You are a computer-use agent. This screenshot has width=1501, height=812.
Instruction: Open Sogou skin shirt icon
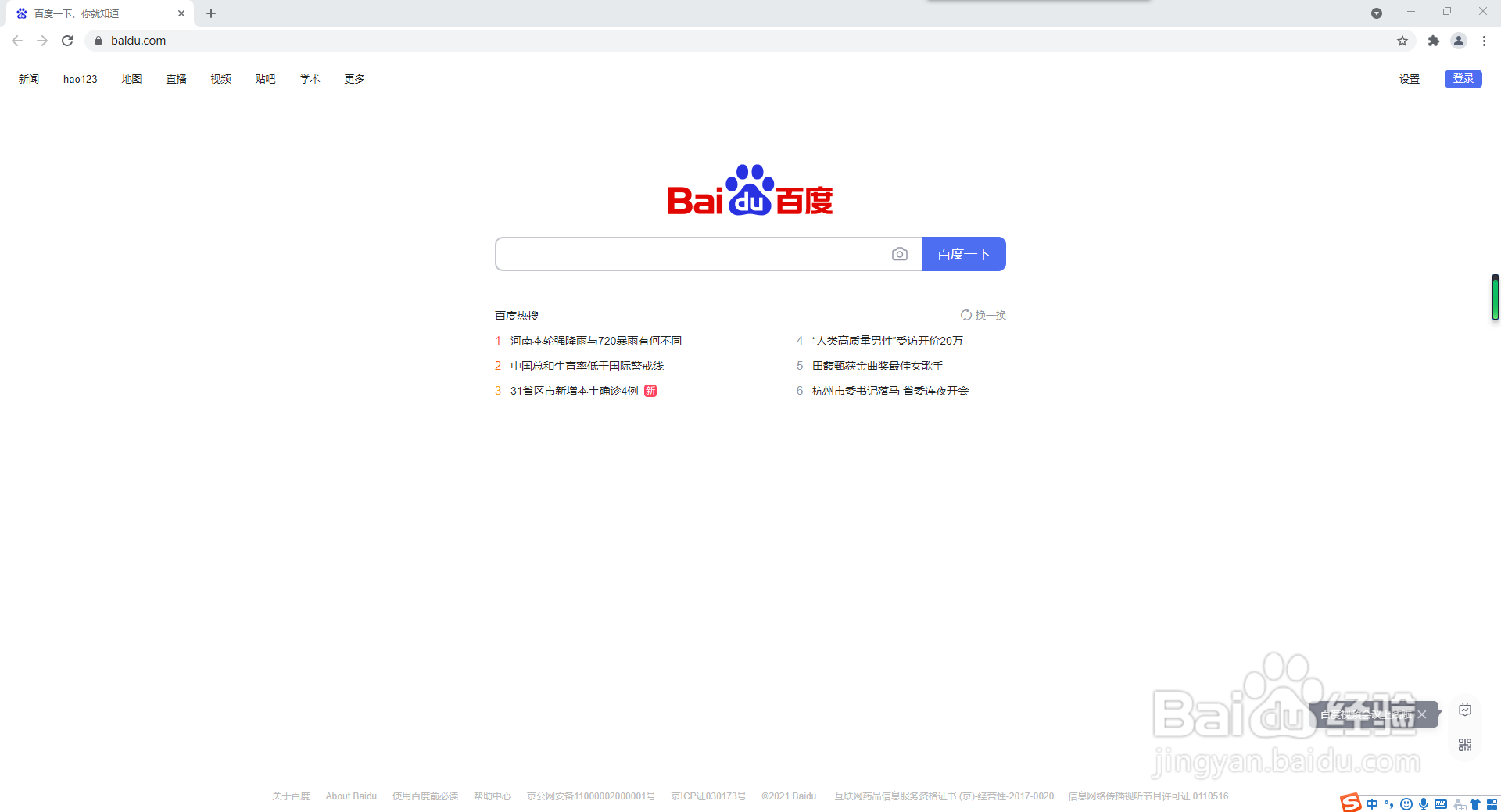(1475, 804)
